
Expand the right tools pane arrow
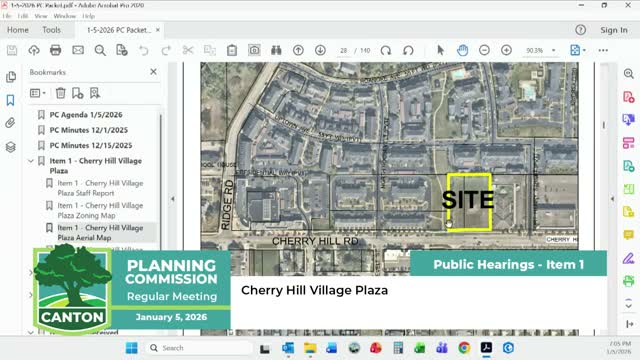tap(612, 199)
